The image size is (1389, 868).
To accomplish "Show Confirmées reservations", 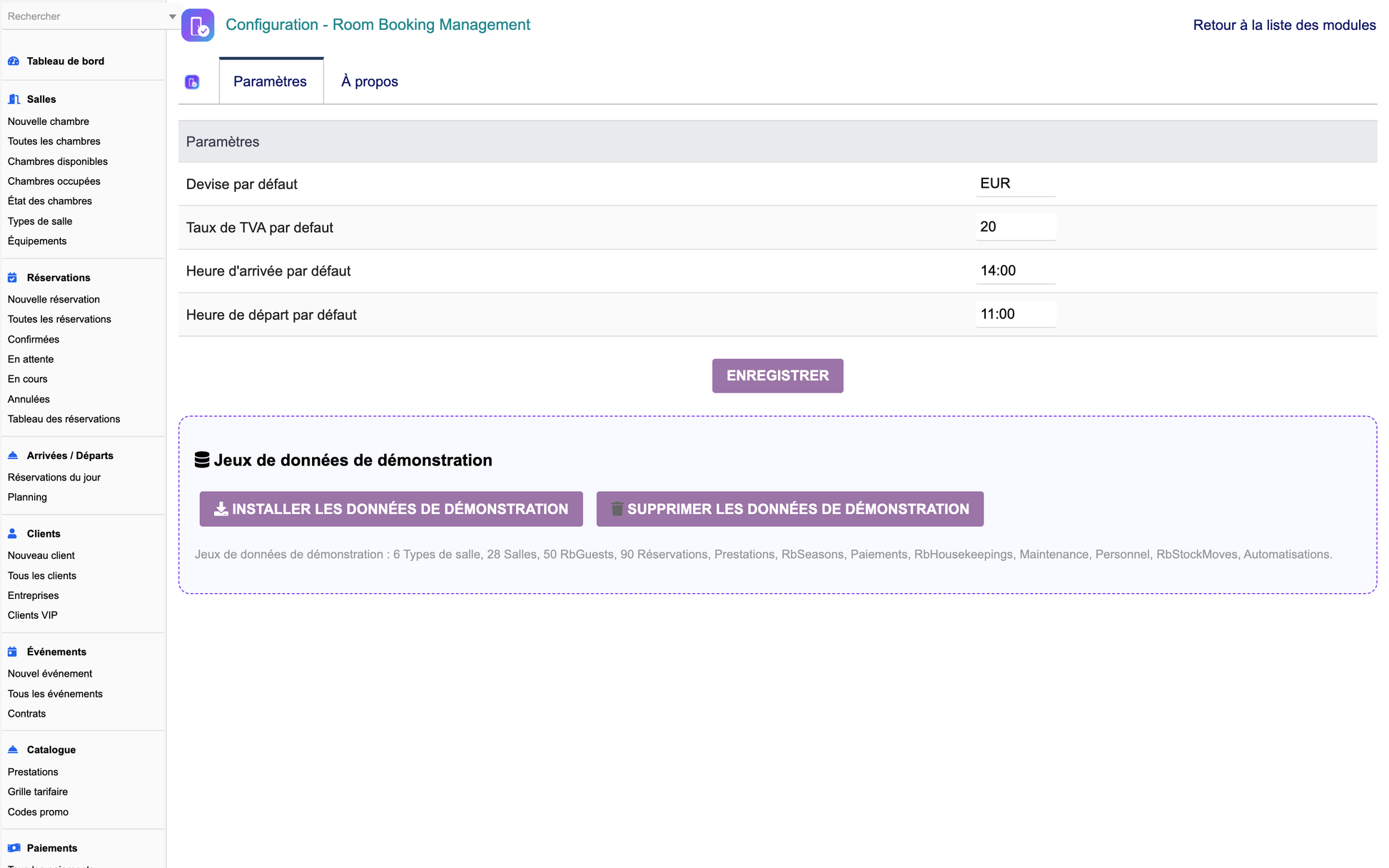I will pos(34,339).
